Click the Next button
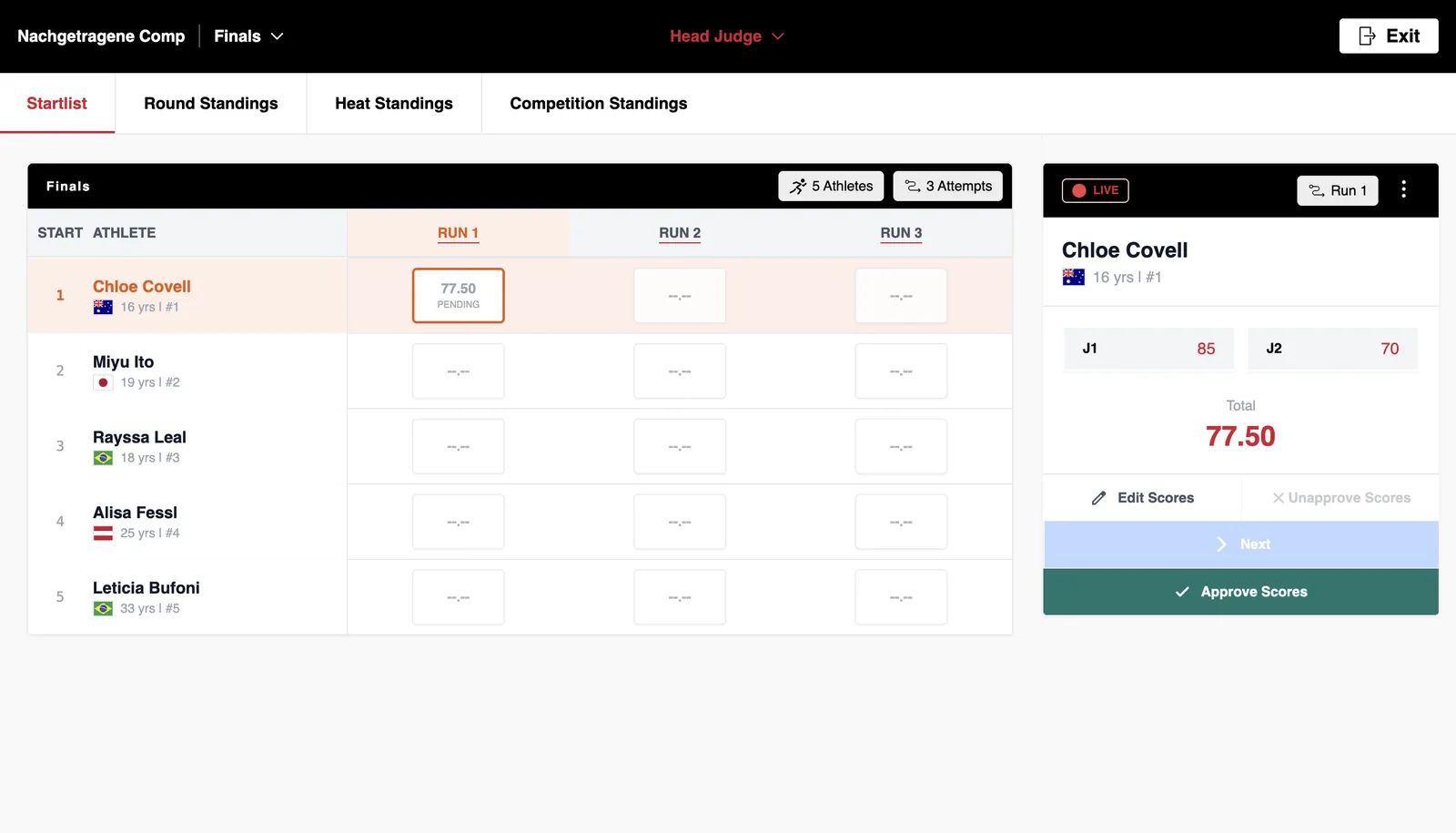Viewport: 1456px width, 833px height. 1241,544
